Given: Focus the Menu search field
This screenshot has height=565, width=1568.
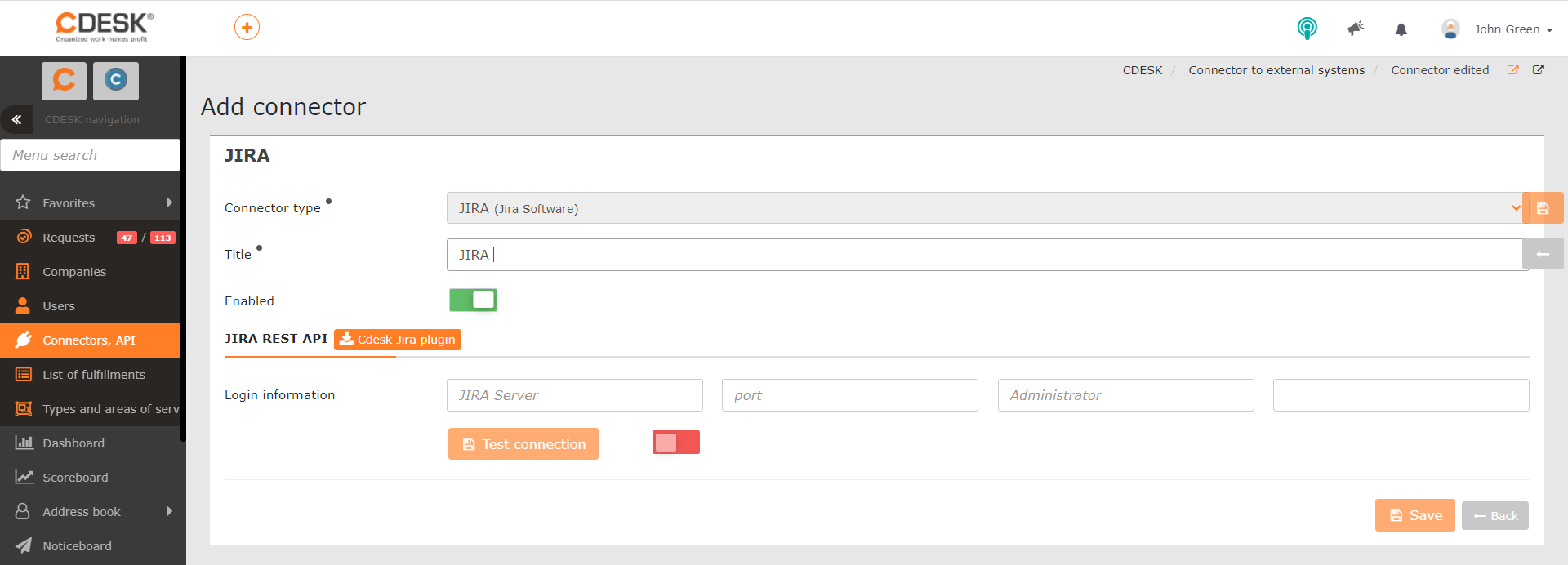Looking at the screenshot, I should click(x=90, y=155).
